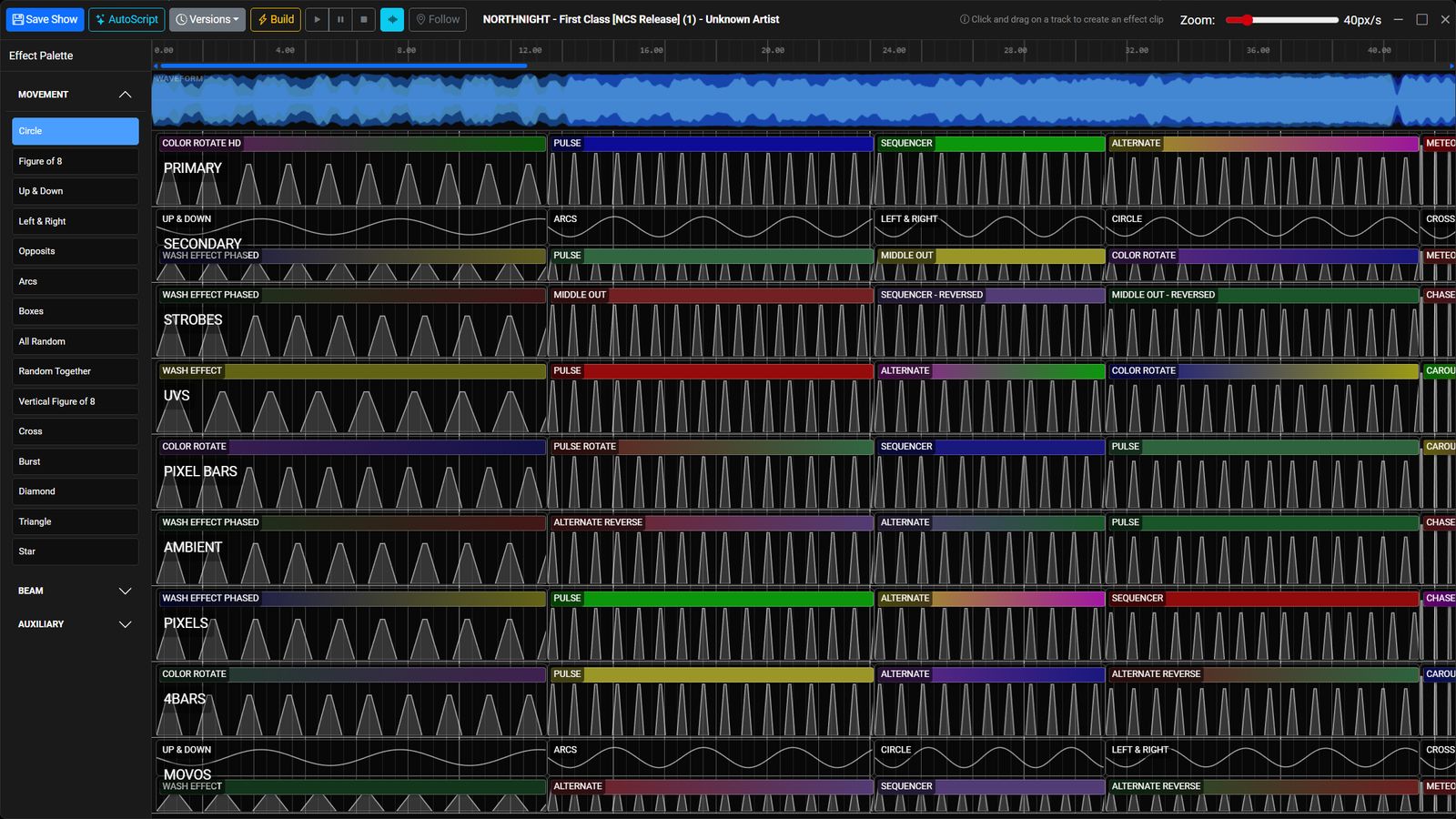Pick the Opposits effect in palette

point(76,251)
